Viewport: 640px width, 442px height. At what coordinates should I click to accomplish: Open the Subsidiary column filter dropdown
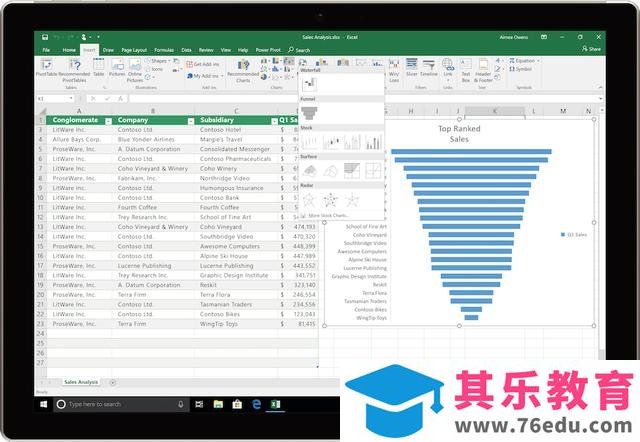(x=274, y=121)
